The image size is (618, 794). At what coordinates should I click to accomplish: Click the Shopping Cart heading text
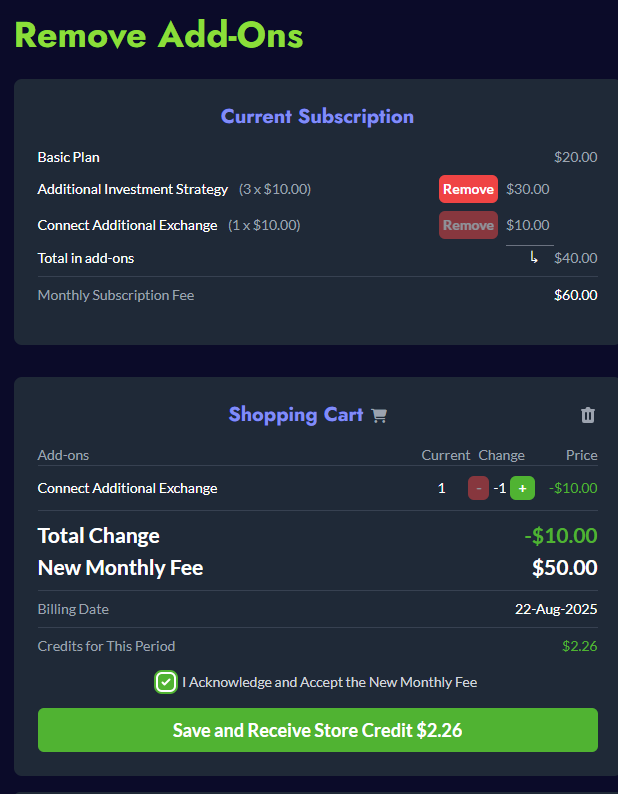[296, 414]
